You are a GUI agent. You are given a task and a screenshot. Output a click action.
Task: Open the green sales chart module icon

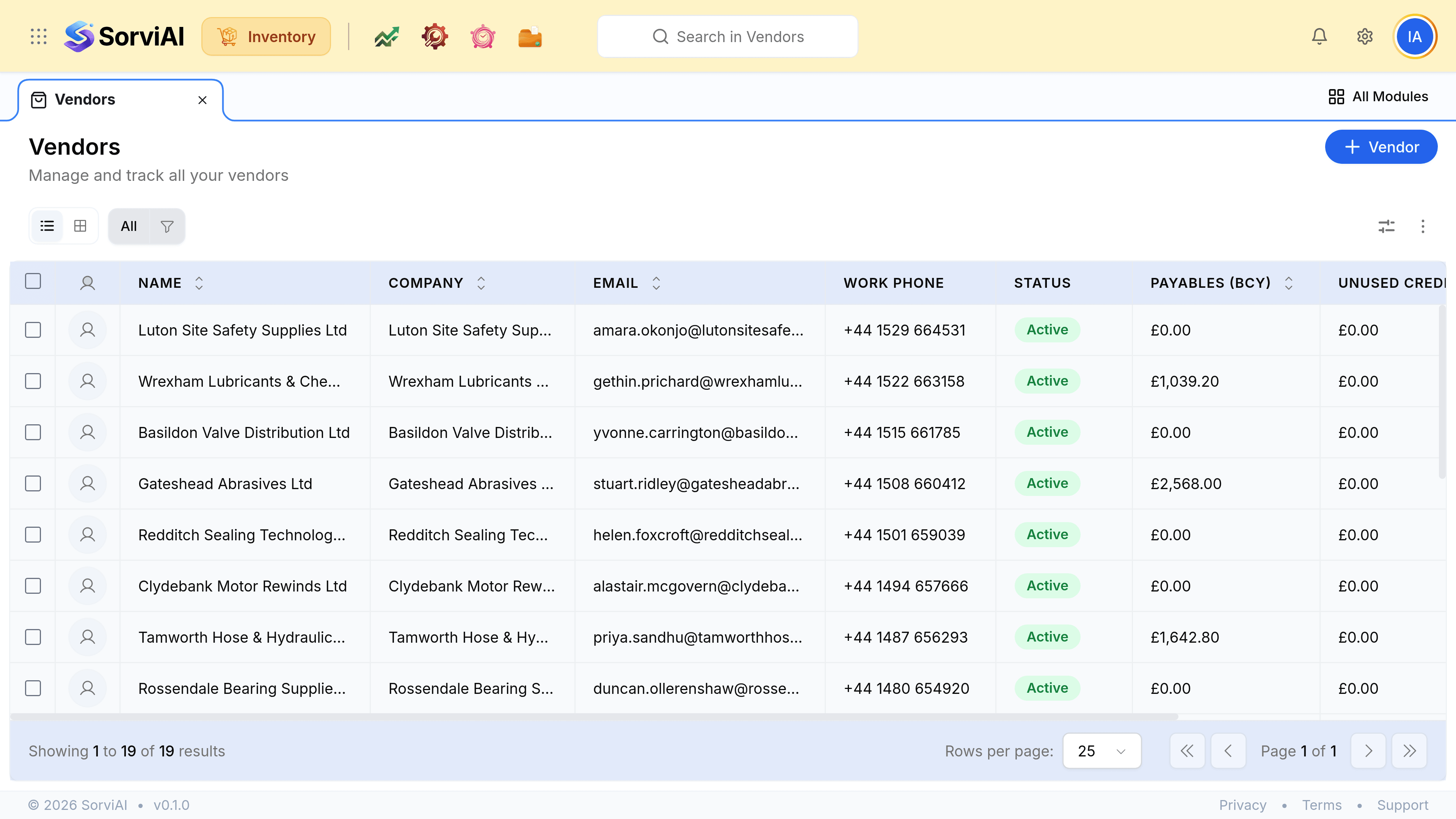(387, 37)
